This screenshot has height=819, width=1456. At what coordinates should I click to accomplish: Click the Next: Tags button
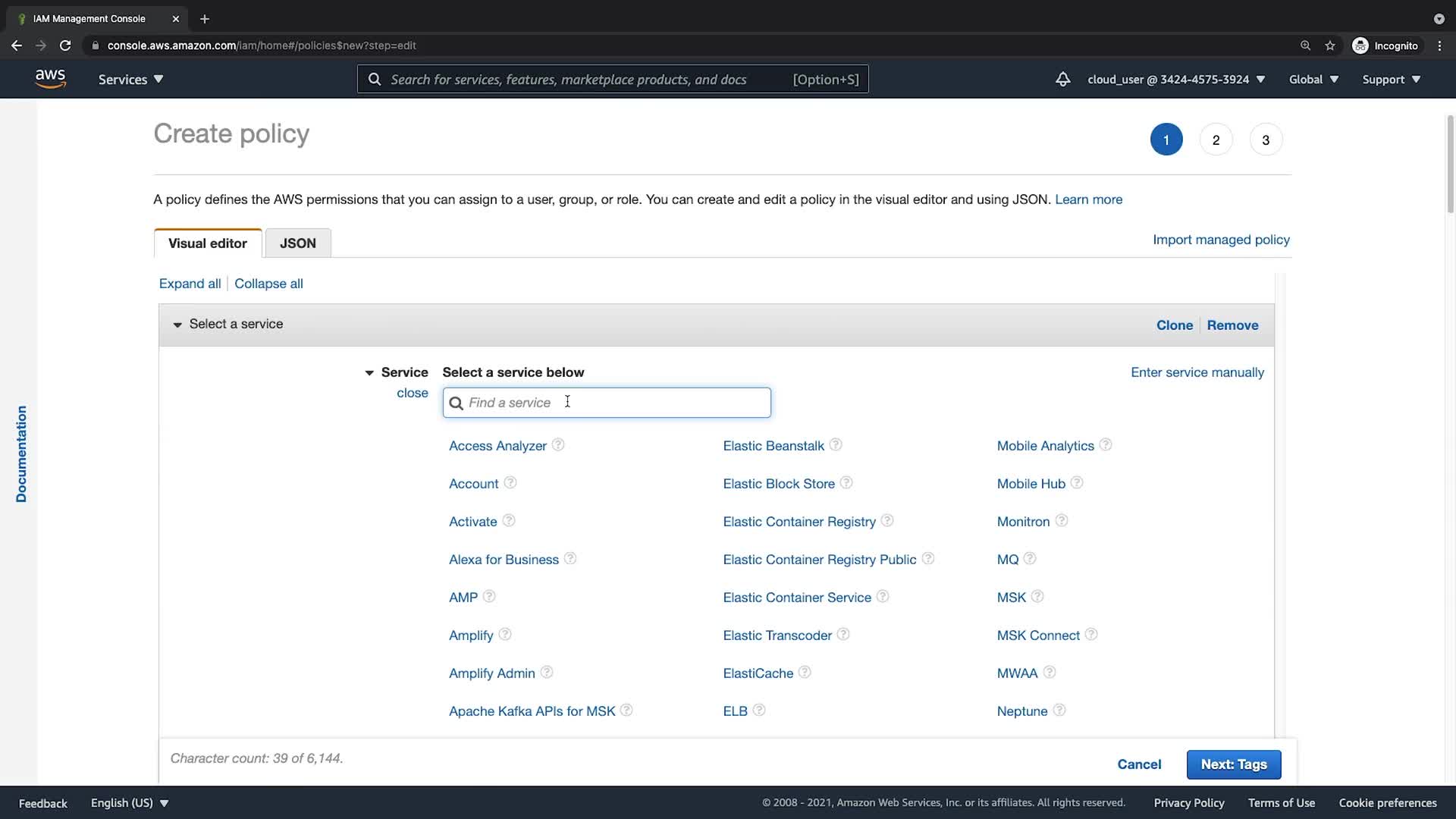[x=1233, y=764]
